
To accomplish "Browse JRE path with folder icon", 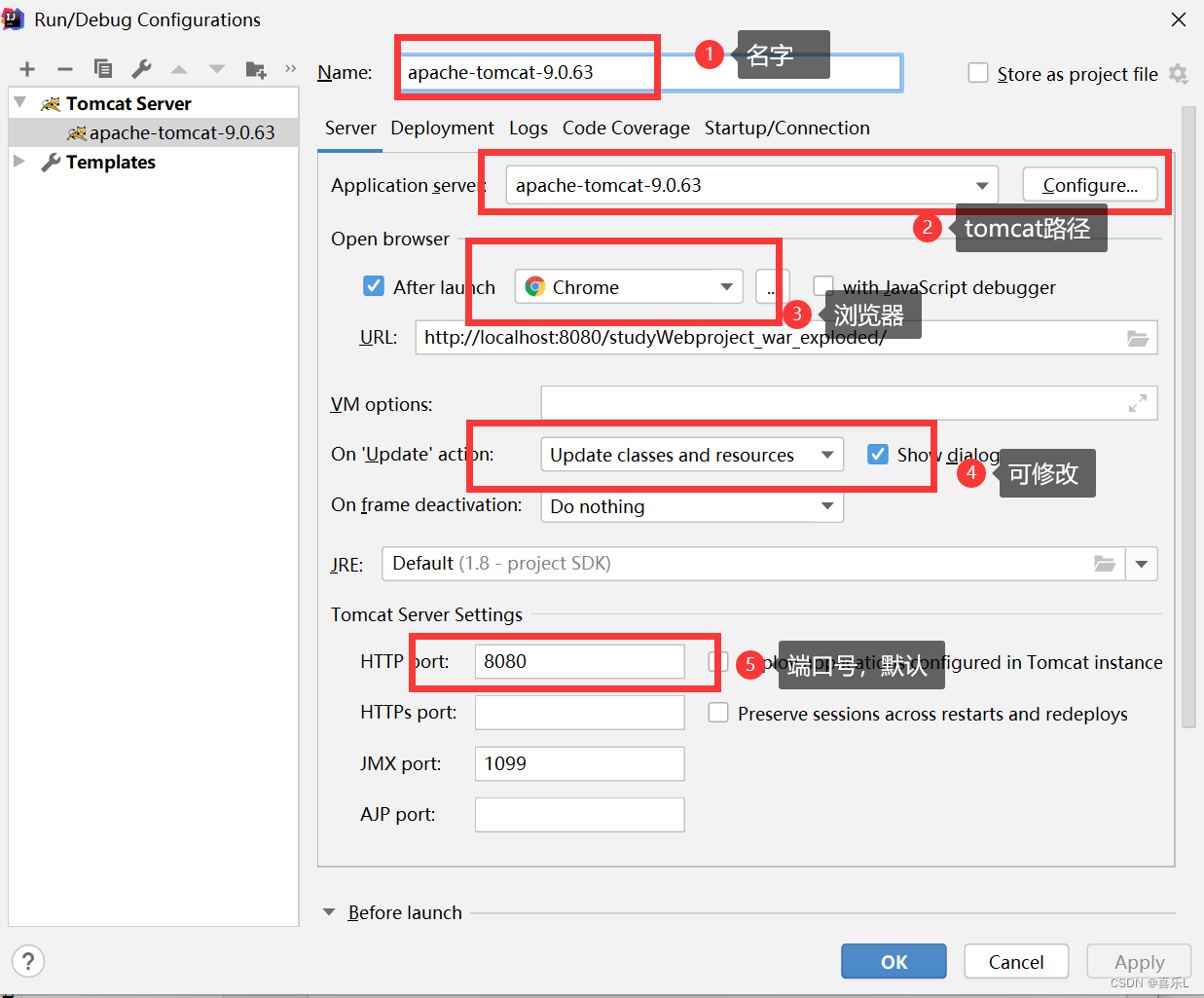I will coord(1104,564).
